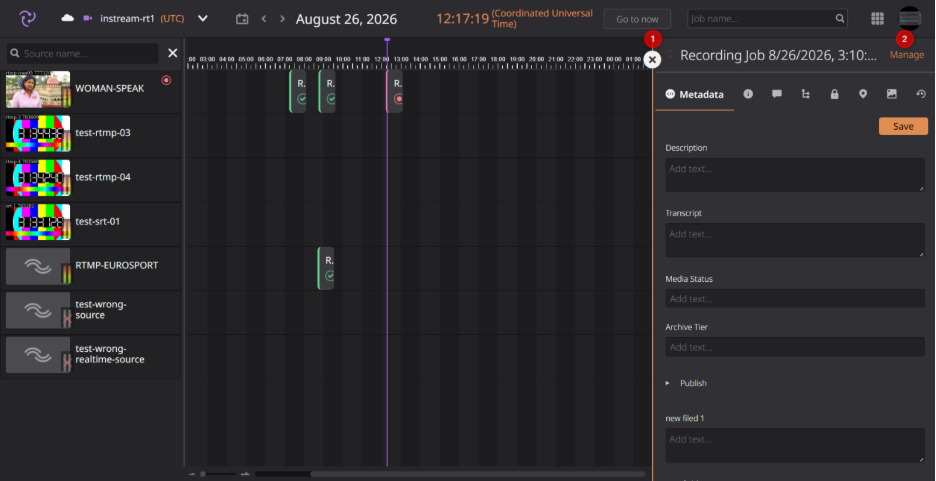Click the Go to now button

tap(637, 19)
